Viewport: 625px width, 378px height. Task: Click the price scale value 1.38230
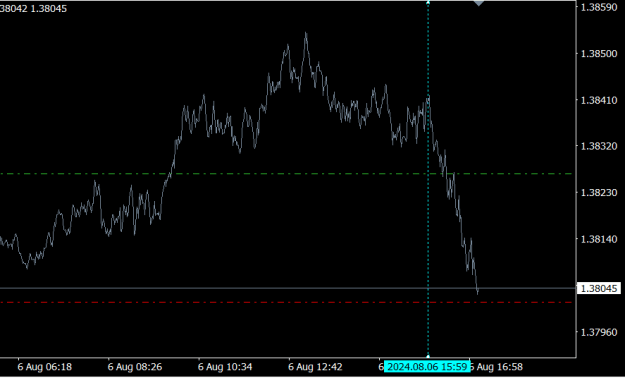click(x=599, y=193)
